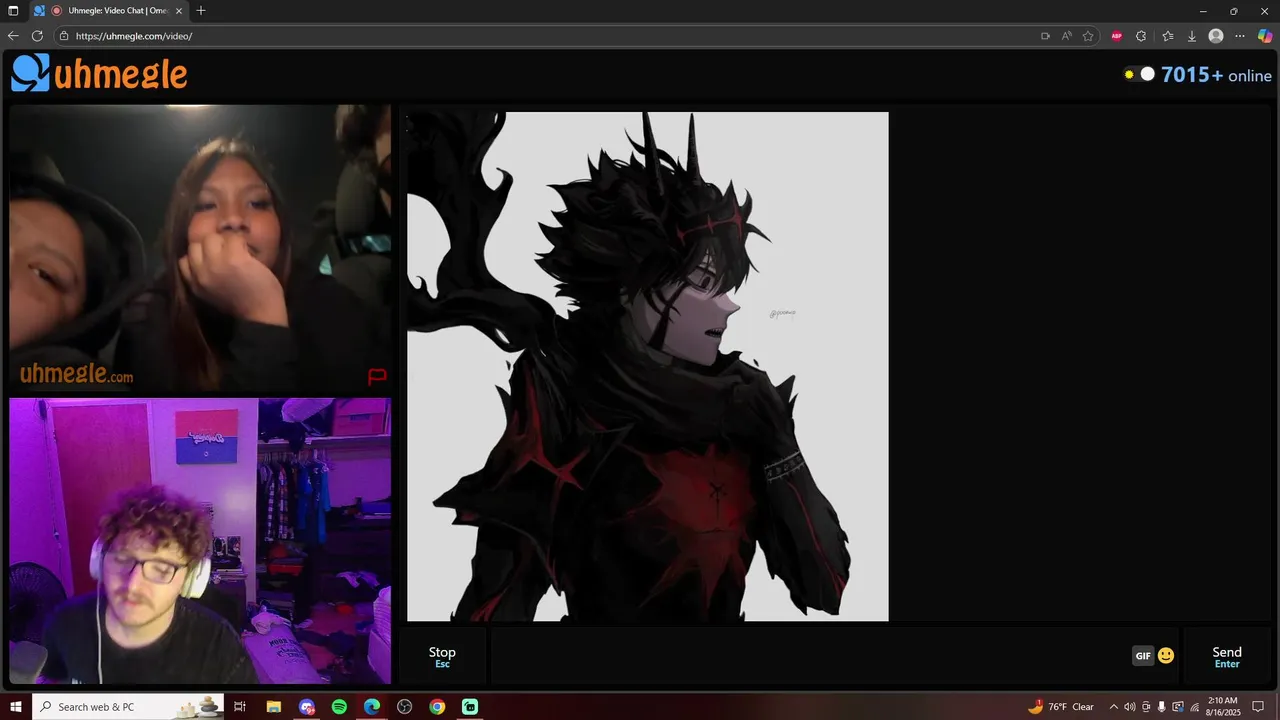Click the shared anime character image
1280x720 pixels.
pyautogui.click(x=647, y=366)
